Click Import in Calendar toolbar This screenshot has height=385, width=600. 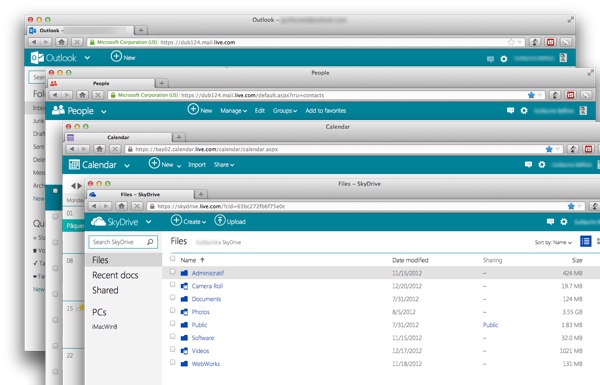click(x=197, y=165)
